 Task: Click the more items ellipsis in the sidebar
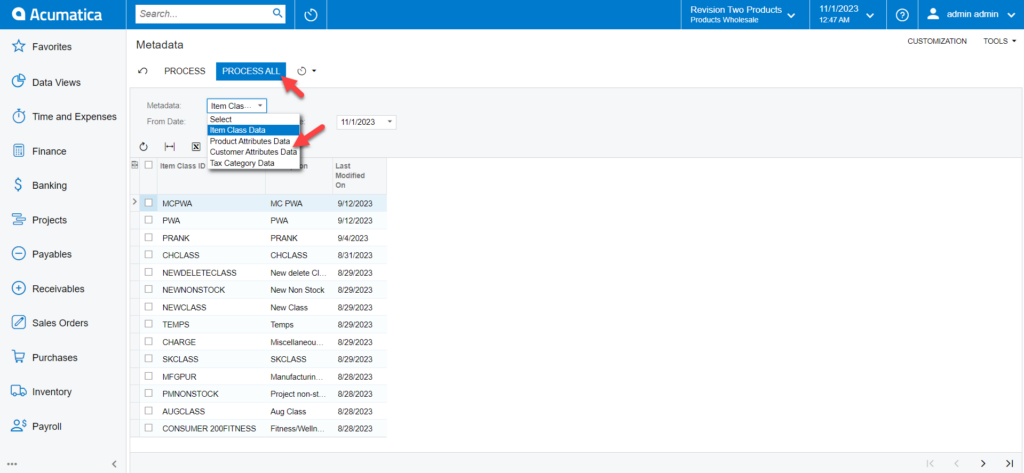point(12,463)
